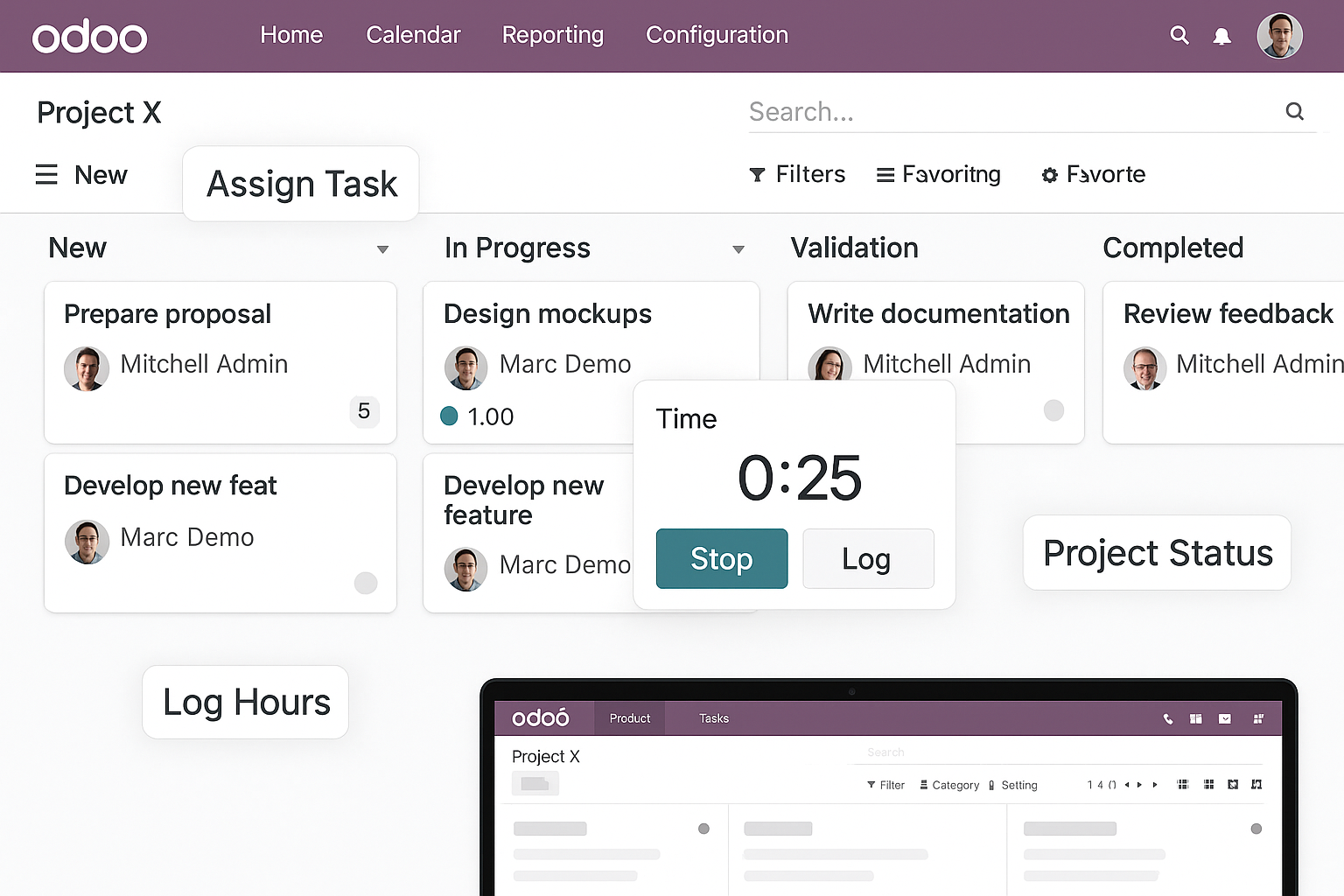The width and height of the screenshot is (1344, 896).
Task: Click the 5 badge on Prepare proposal card
Action: click(x=364, y=411)
